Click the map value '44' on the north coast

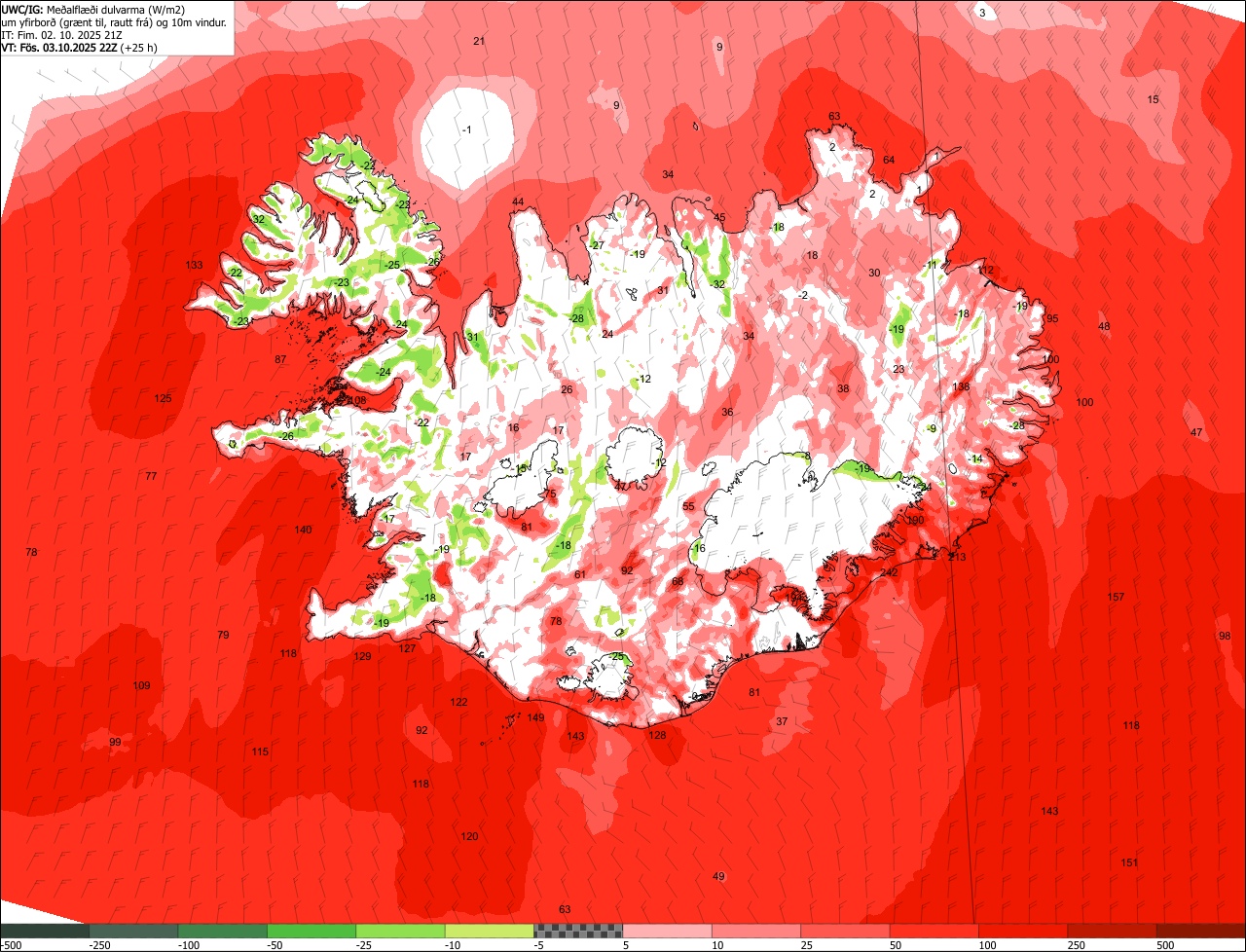518,202
